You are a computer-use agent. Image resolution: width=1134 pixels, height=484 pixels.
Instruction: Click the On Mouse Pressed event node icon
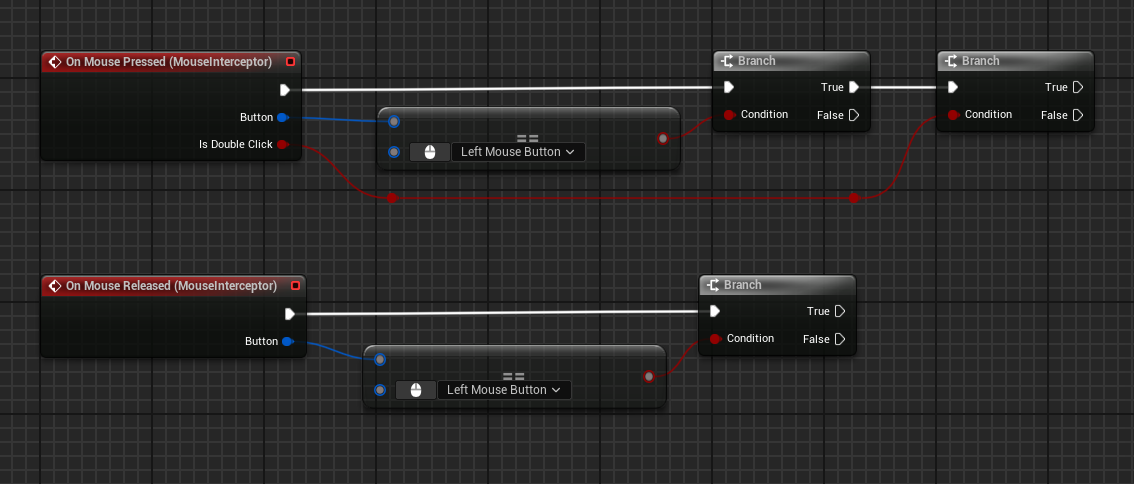coord(55,62)
